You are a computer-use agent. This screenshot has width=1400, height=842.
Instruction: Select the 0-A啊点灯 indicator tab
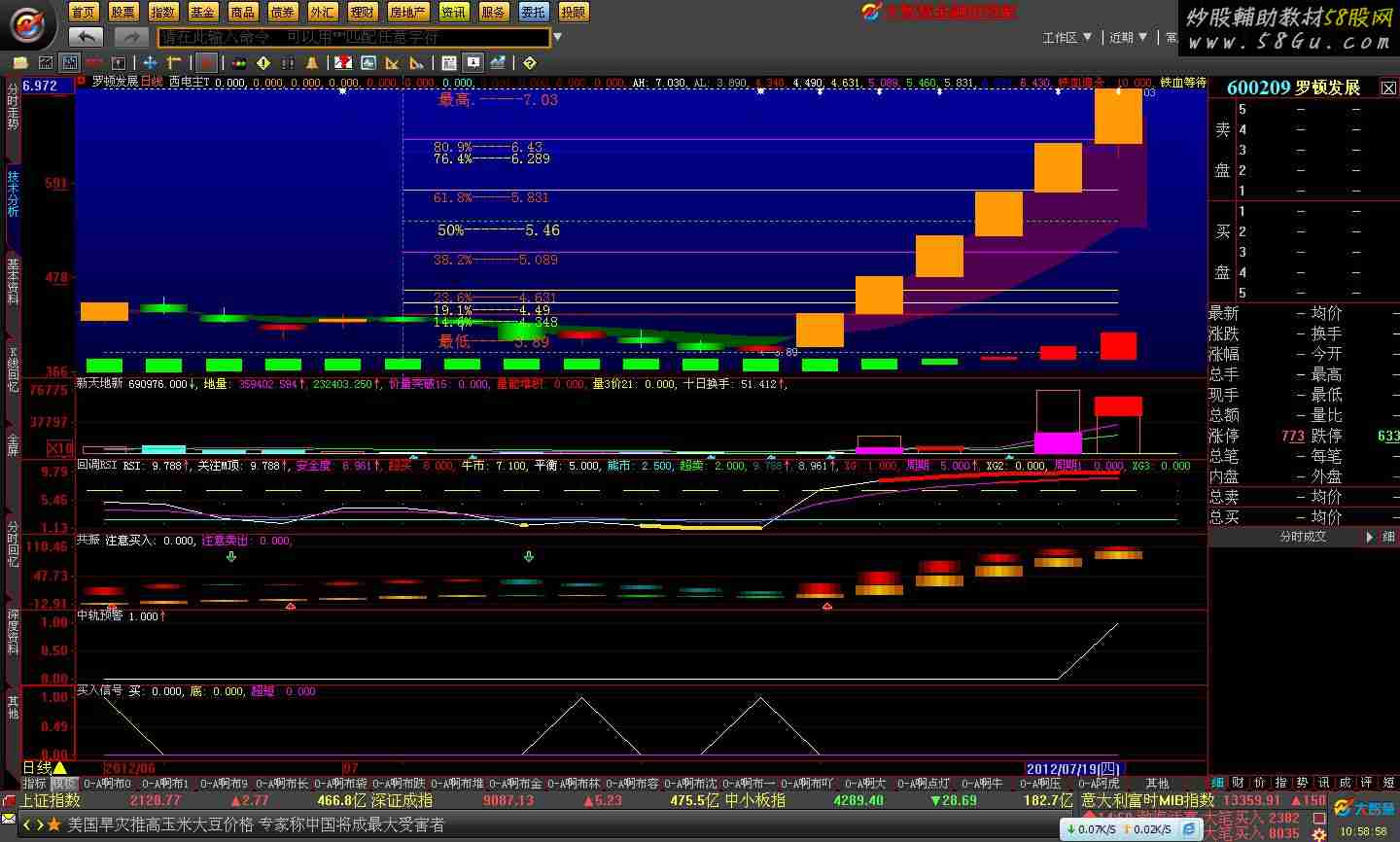click(924, 783)
